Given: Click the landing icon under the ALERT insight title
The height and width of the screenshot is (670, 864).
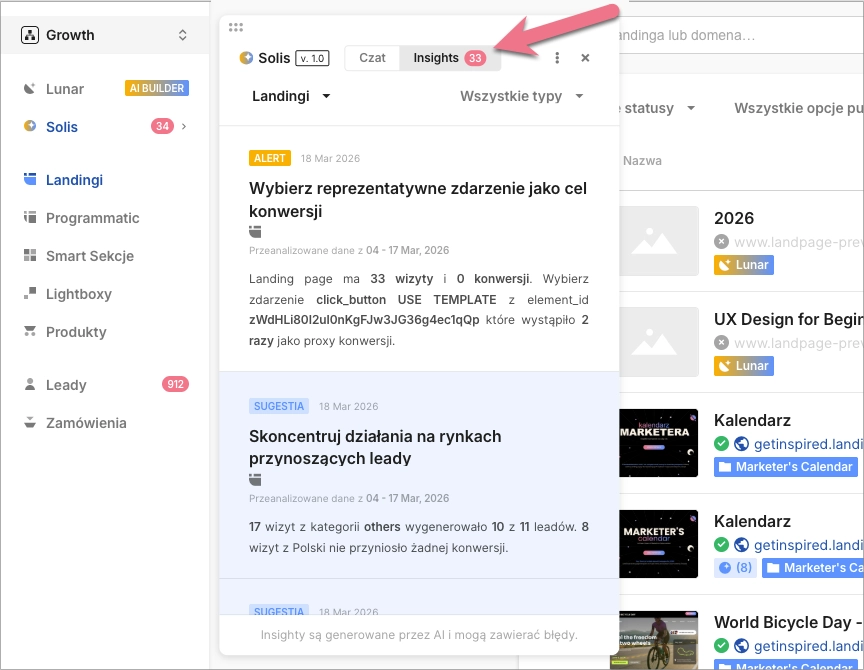Looking at the screenshot, I should (x=255, y=231).
